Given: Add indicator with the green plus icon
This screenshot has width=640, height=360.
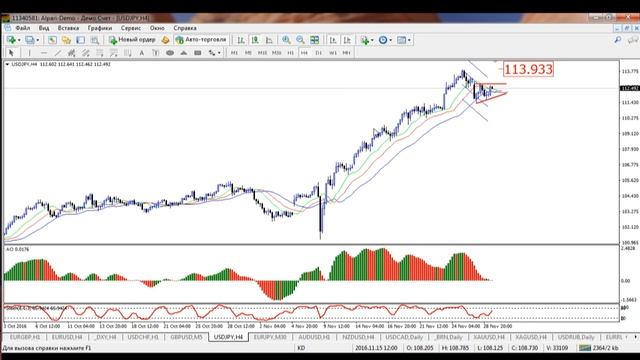Looking at the screenshot, I should tap(364, 40).
